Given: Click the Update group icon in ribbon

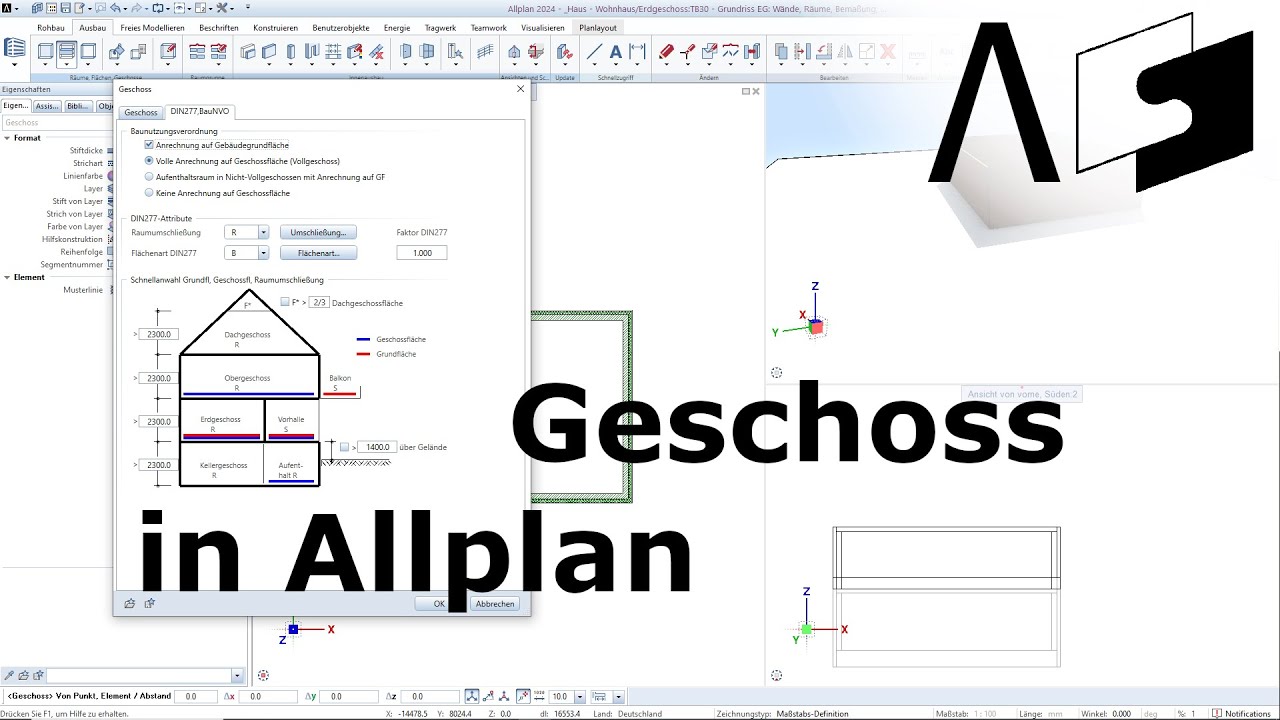Looking at the screenshot, I should (x=565, y=51).
